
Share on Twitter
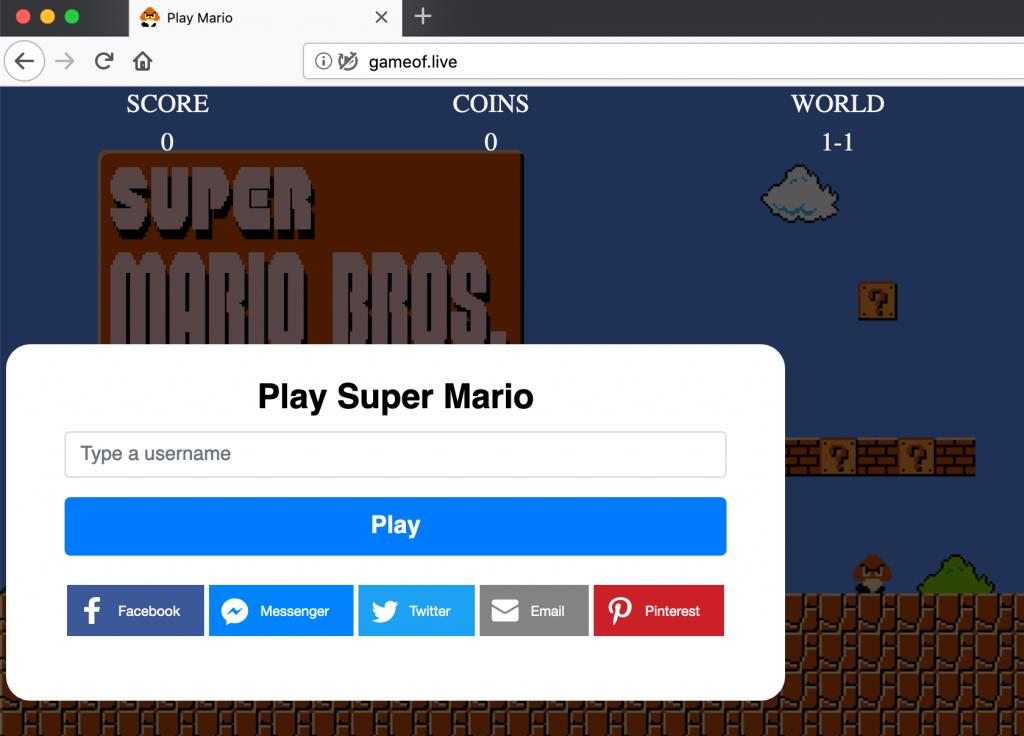point(417,611)
